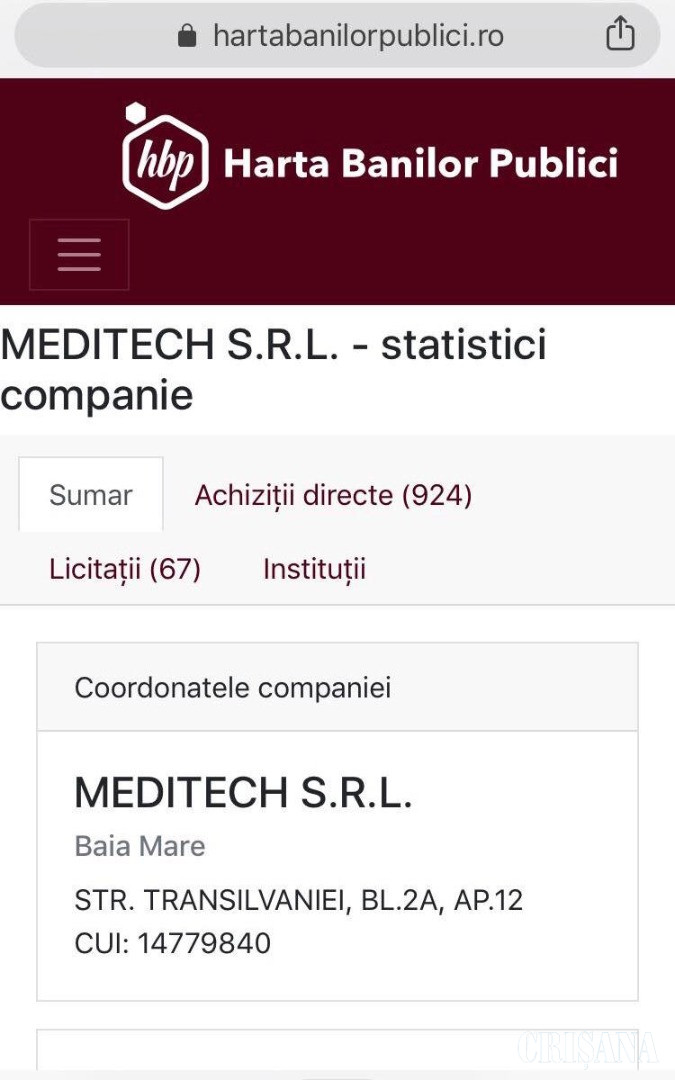
Task: Click the STR. TRANSILVANIEI address line
Action: (x=298, y=900)
